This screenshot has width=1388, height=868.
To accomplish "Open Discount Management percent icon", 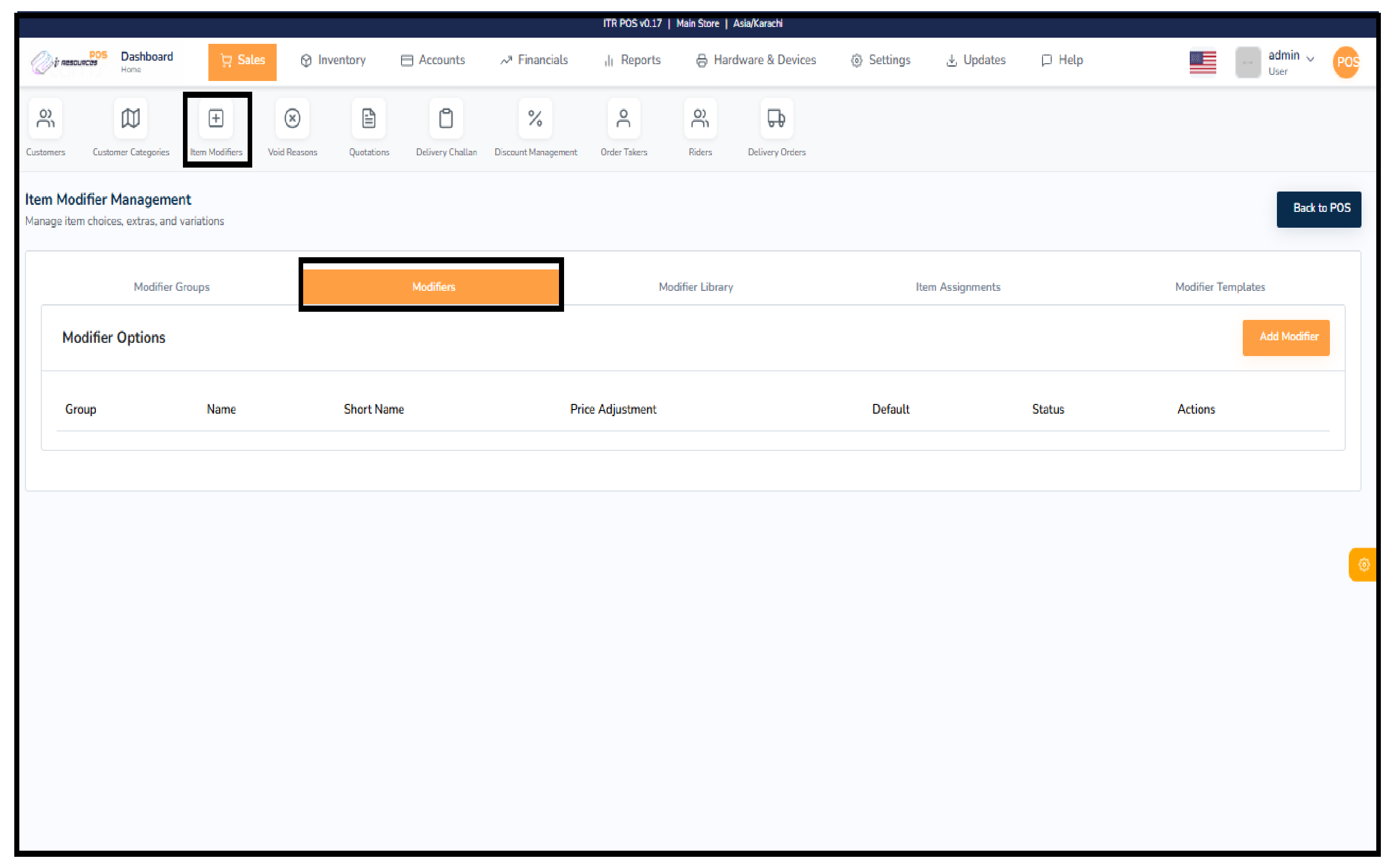I will pos(535,119).
